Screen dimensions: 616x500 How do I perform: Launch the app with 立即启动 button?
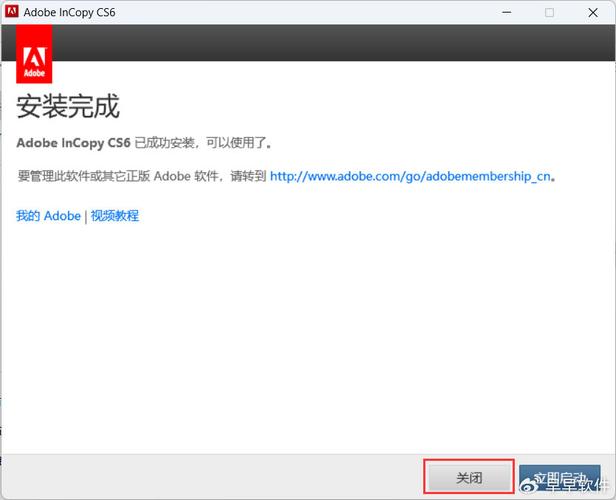coord(559,478)
